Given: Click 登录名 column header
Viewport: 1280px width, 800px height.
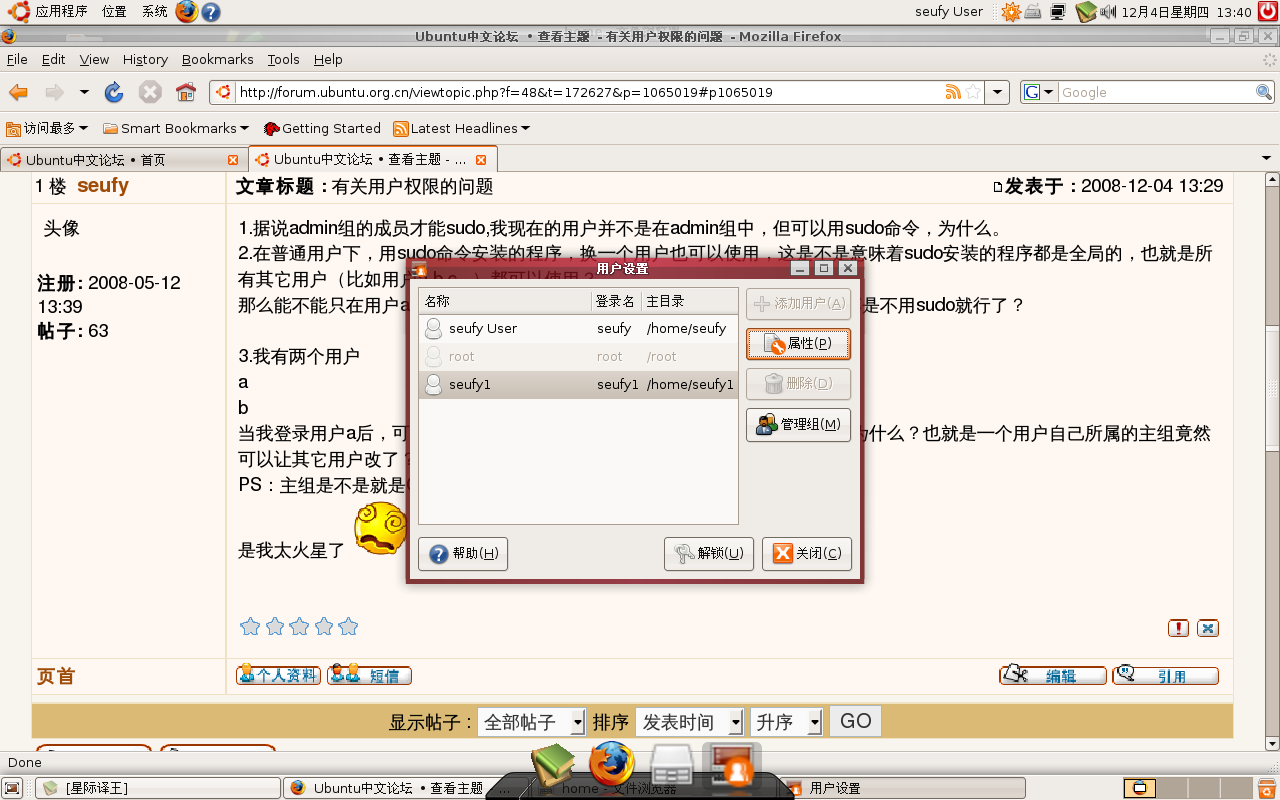Looking at the screenshot, I should point(616,301).
